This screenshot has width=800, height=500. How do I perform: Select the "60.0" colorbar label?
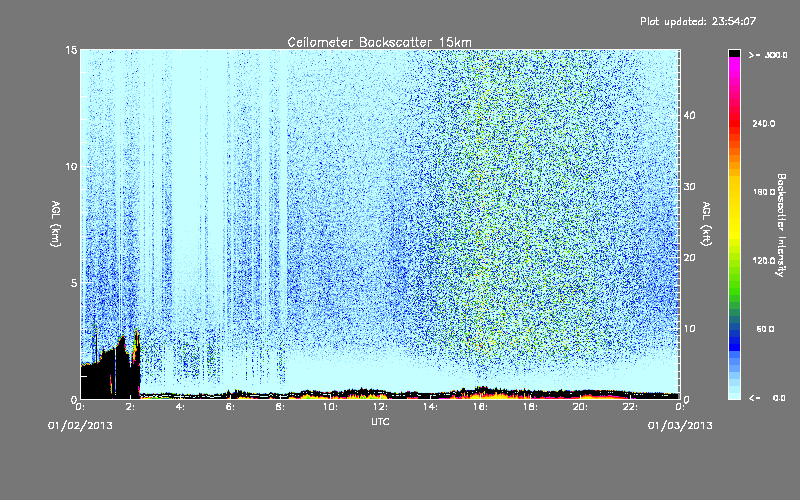point(765,329)
